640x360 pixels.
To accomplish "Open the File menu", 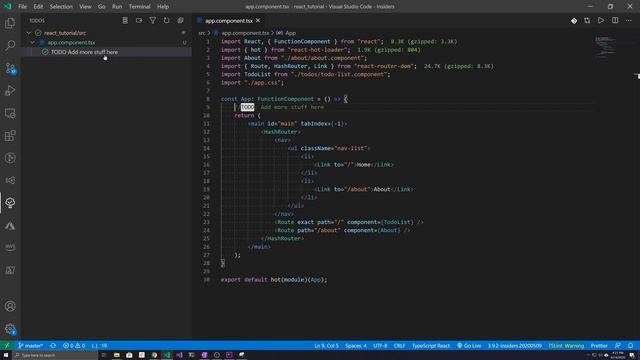I will click(x=22, y=7).
